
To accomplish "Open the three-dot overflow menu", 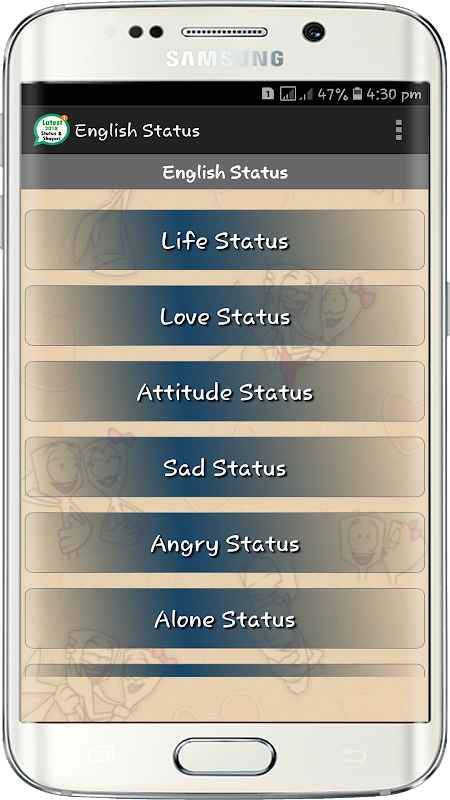I will tap(398, 130).
